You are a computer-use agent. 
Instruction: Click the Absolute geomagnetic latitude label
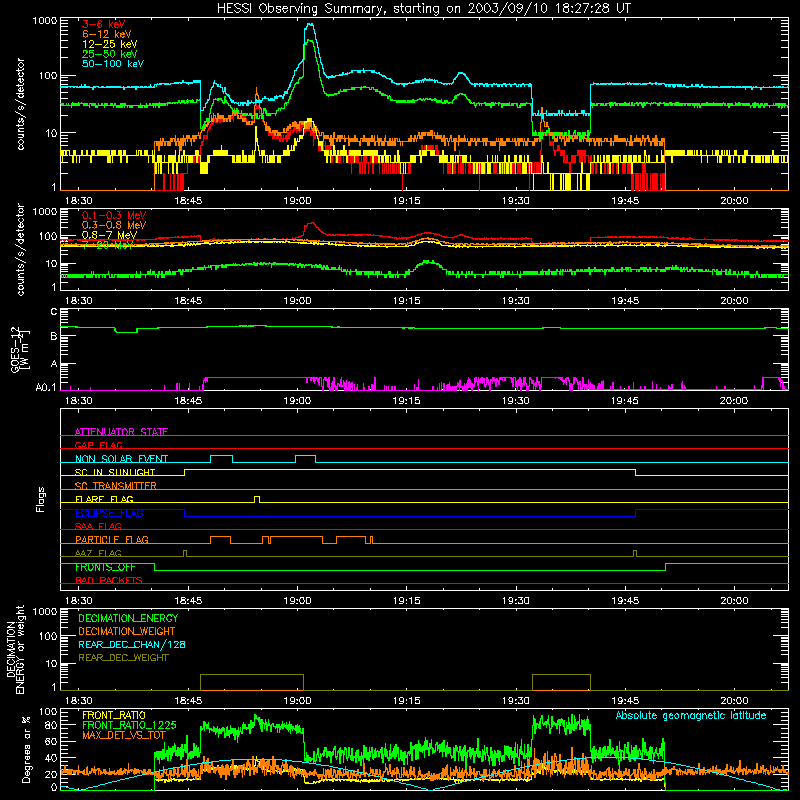pyautogui.click(x=691, y=715)
